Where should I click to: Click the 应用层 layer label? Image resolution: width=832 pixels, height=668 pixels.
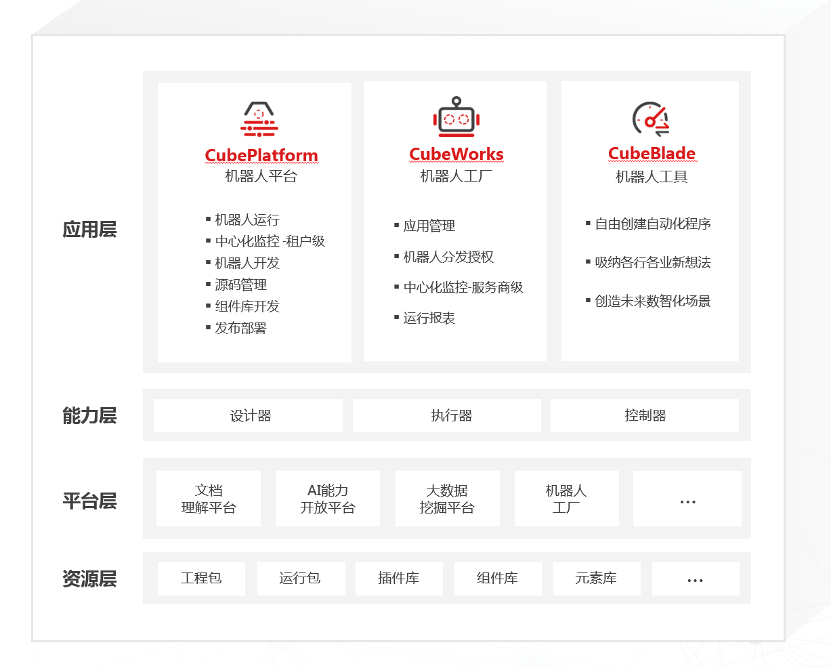pyautogui.click(x=89, y=229)
